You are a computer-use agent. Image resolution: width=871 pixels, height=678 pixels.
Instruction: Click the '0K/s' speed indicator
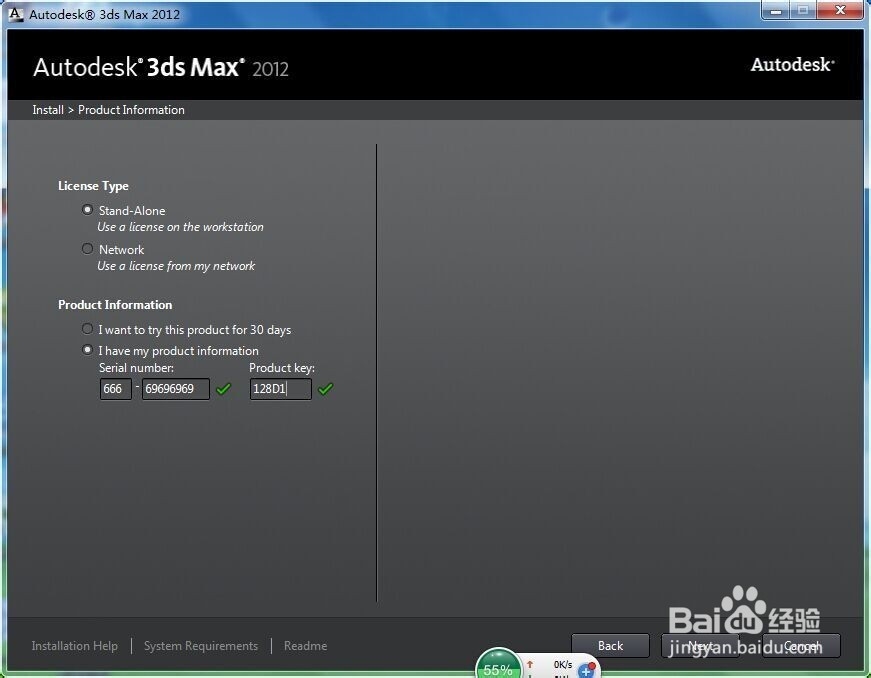click(563, 664)
